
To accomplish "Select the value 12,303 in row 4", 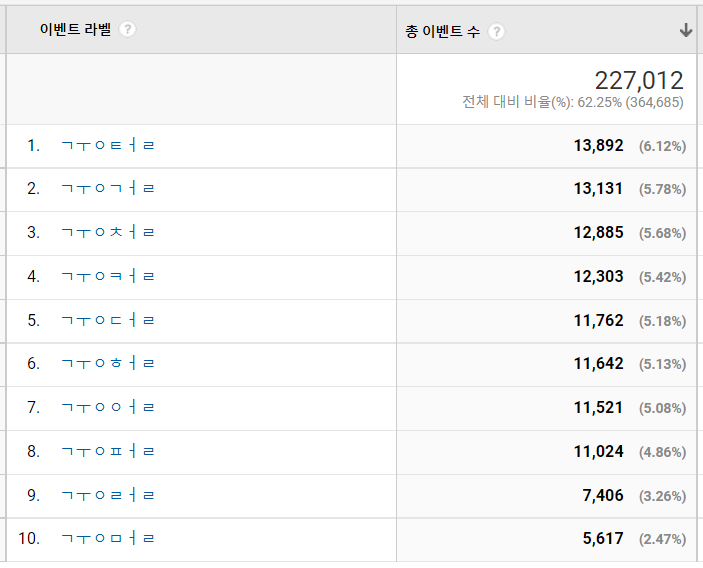I will pyautogui.click(x=599, y=276).
